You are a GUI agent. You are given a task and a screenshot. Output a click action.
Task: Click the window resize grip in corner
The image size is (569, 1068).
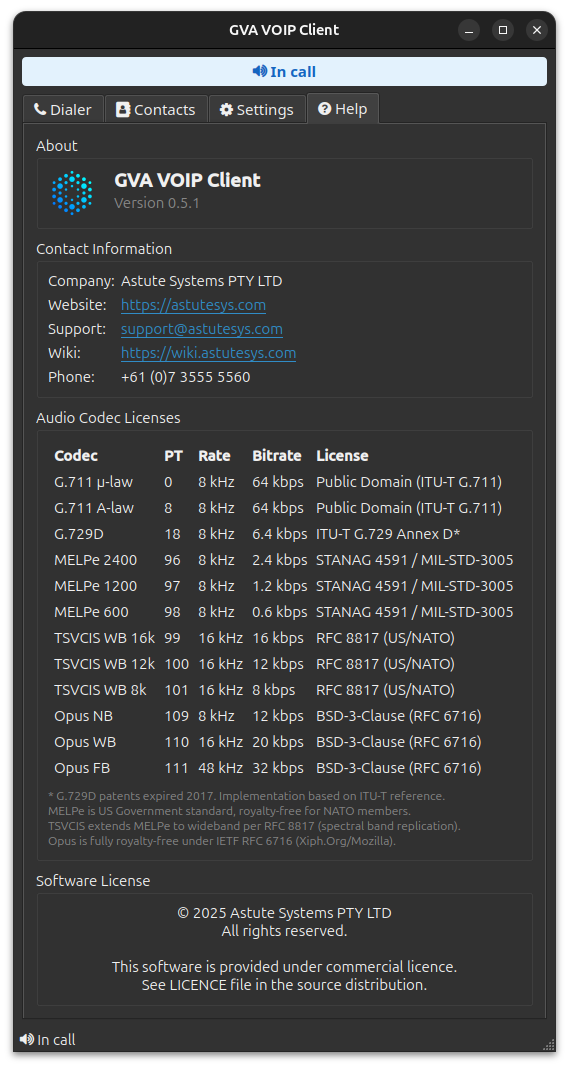[549, 1045]
